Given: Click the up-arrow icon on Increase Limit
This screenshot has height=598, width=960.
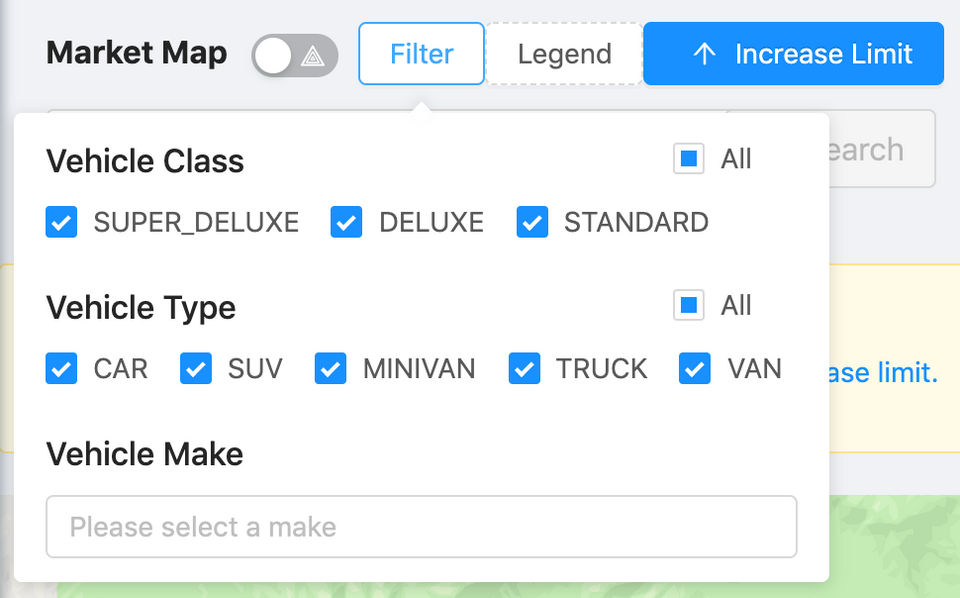Looking at the screenshot, I should 704,54.
